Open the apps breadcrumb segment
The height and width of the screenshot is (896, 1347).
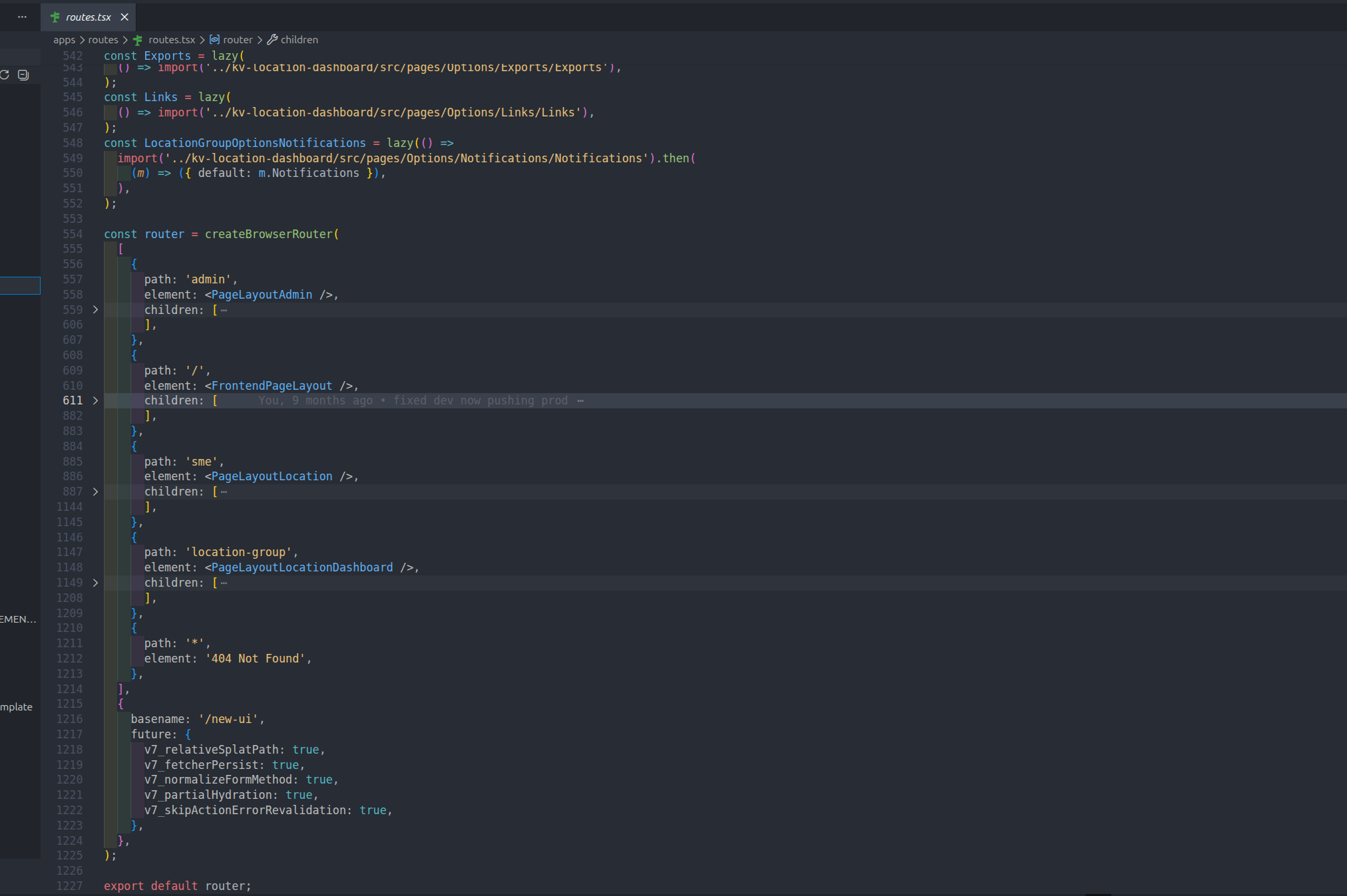click(64, 40)
